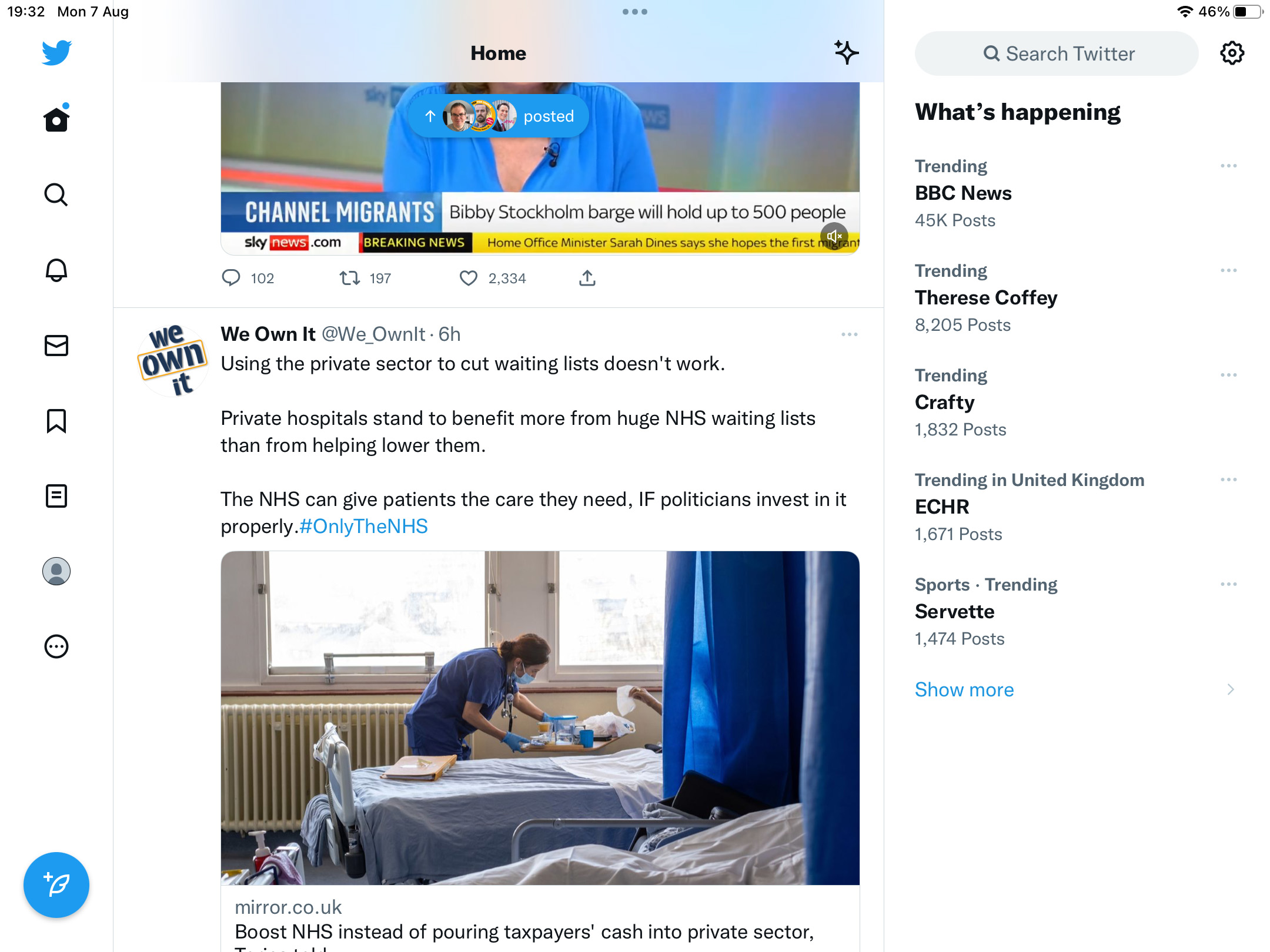Image resolution: width=1270 pixels, height=952 pixels.
Task: Open options for Therese Coffey trend
Action: point(1228,271)
